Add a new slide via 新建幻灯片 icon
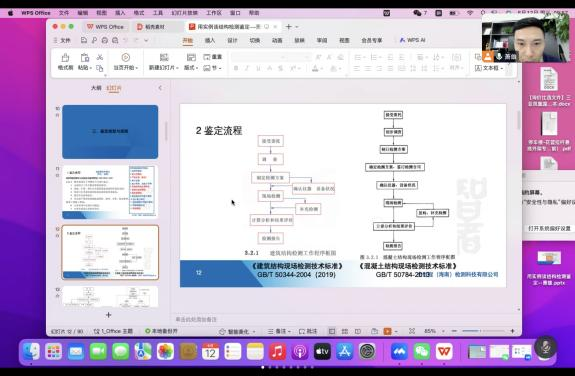Screen dimensions: 575x376 164,57
